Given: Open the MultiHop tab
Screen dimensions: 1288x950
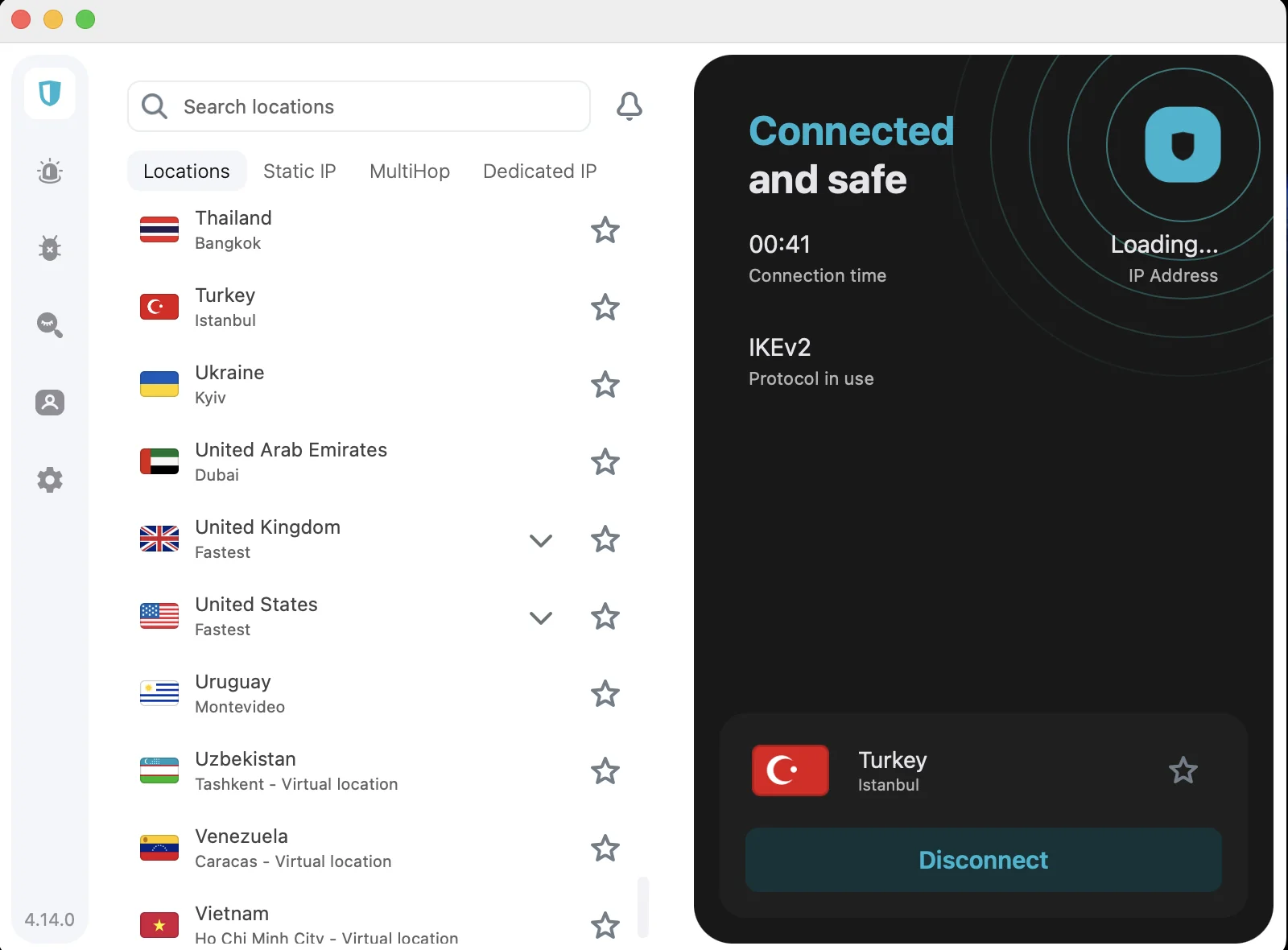Looking at the screenshot, I should click(409, 171).
